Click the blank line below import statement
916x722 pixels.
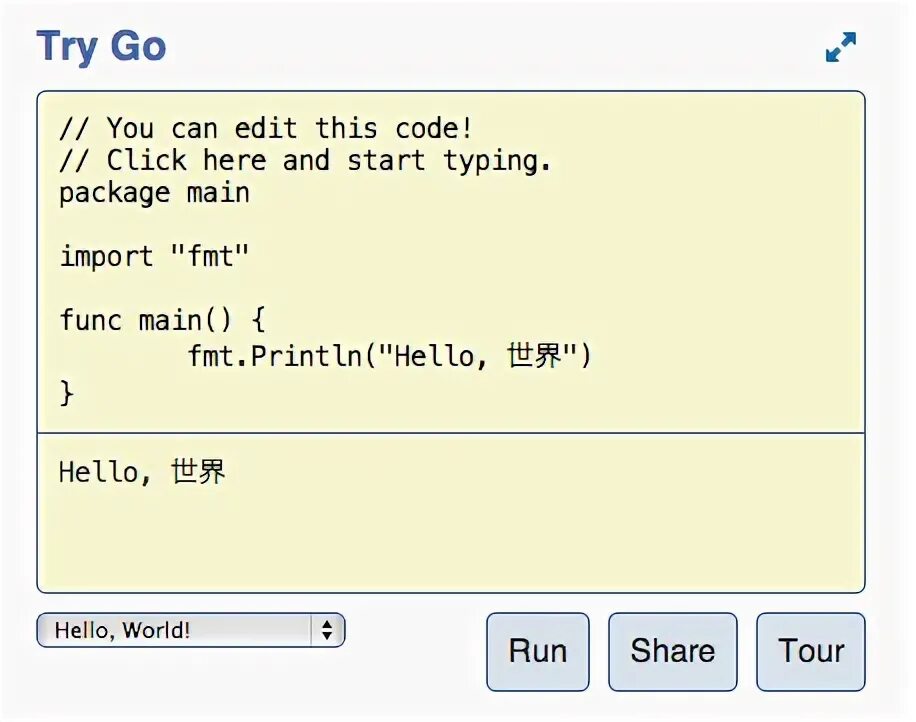(451, 289)
